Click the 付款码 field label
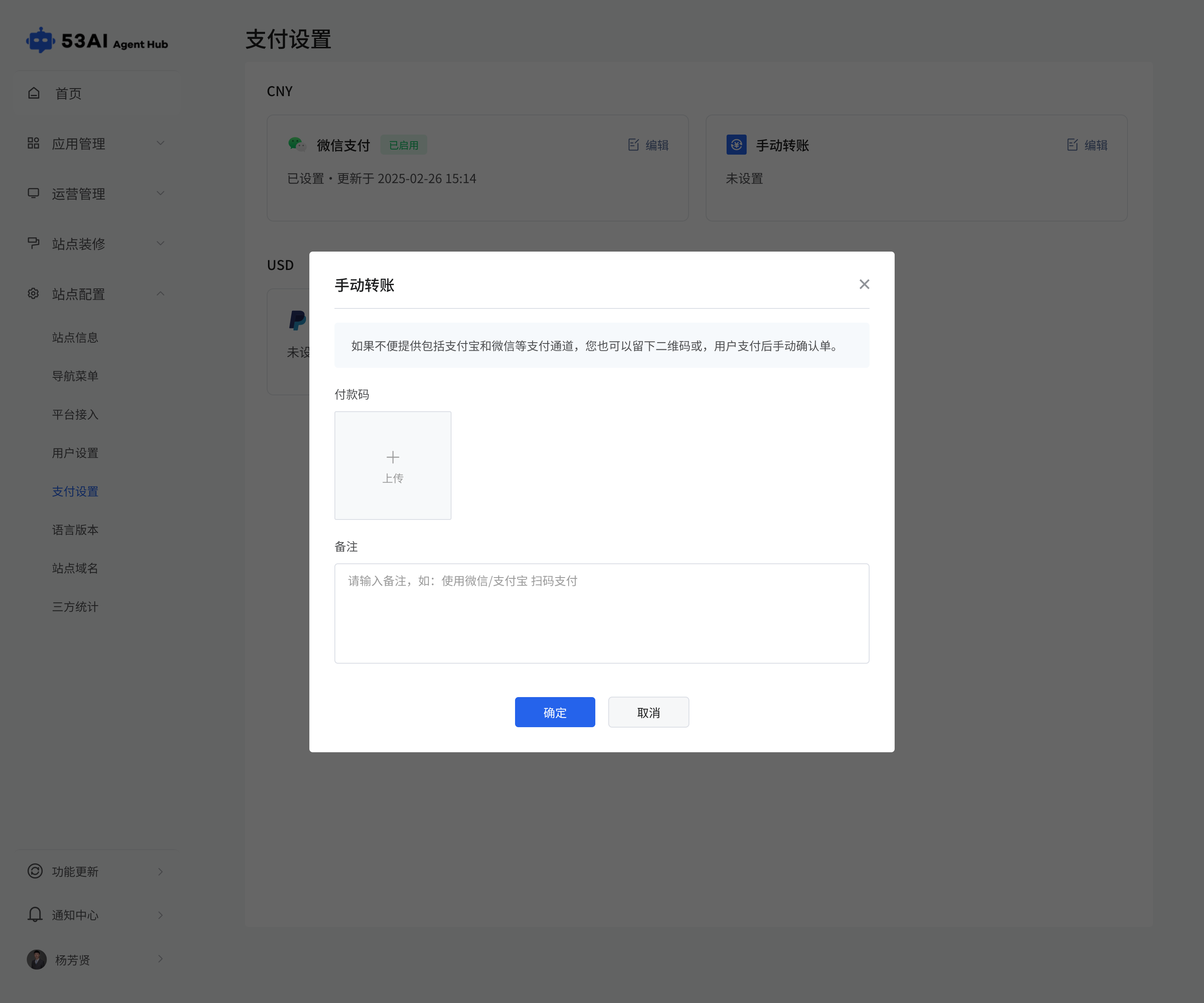This screenshot has height=1003, width=1204. tap(352, 395)
